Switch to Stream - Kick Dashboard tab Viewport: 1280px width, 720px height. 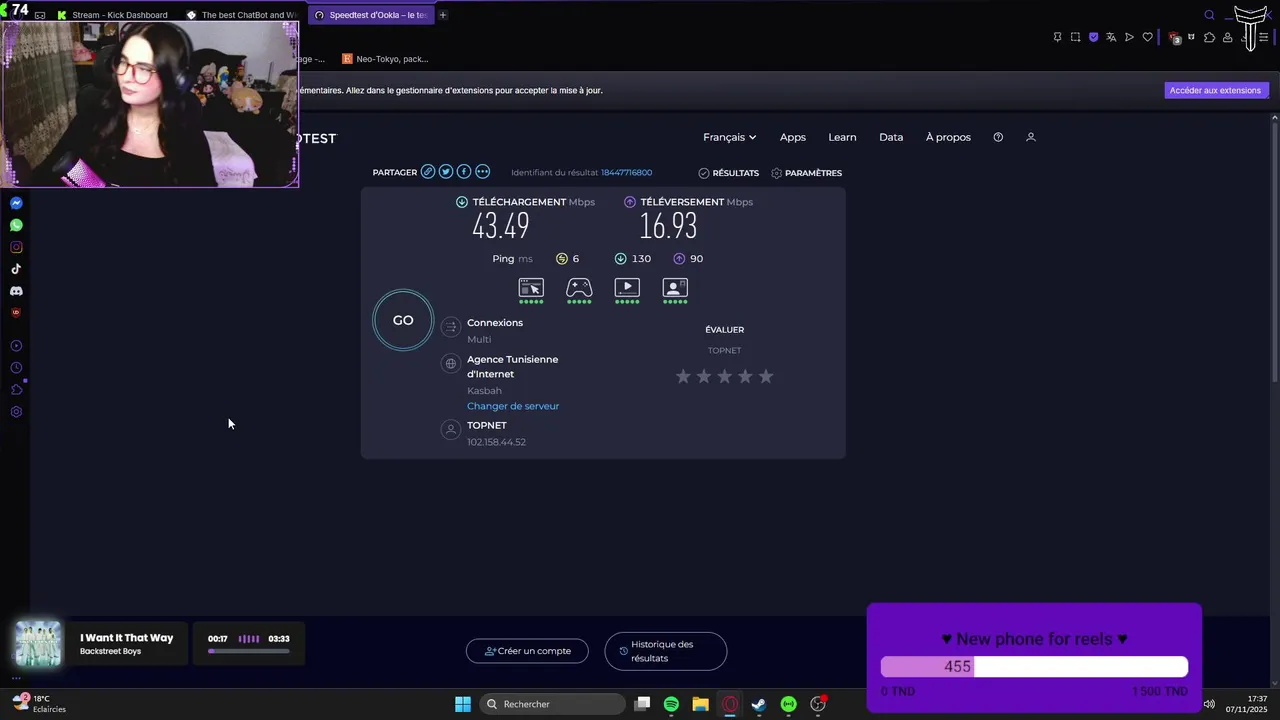(112, 15)
